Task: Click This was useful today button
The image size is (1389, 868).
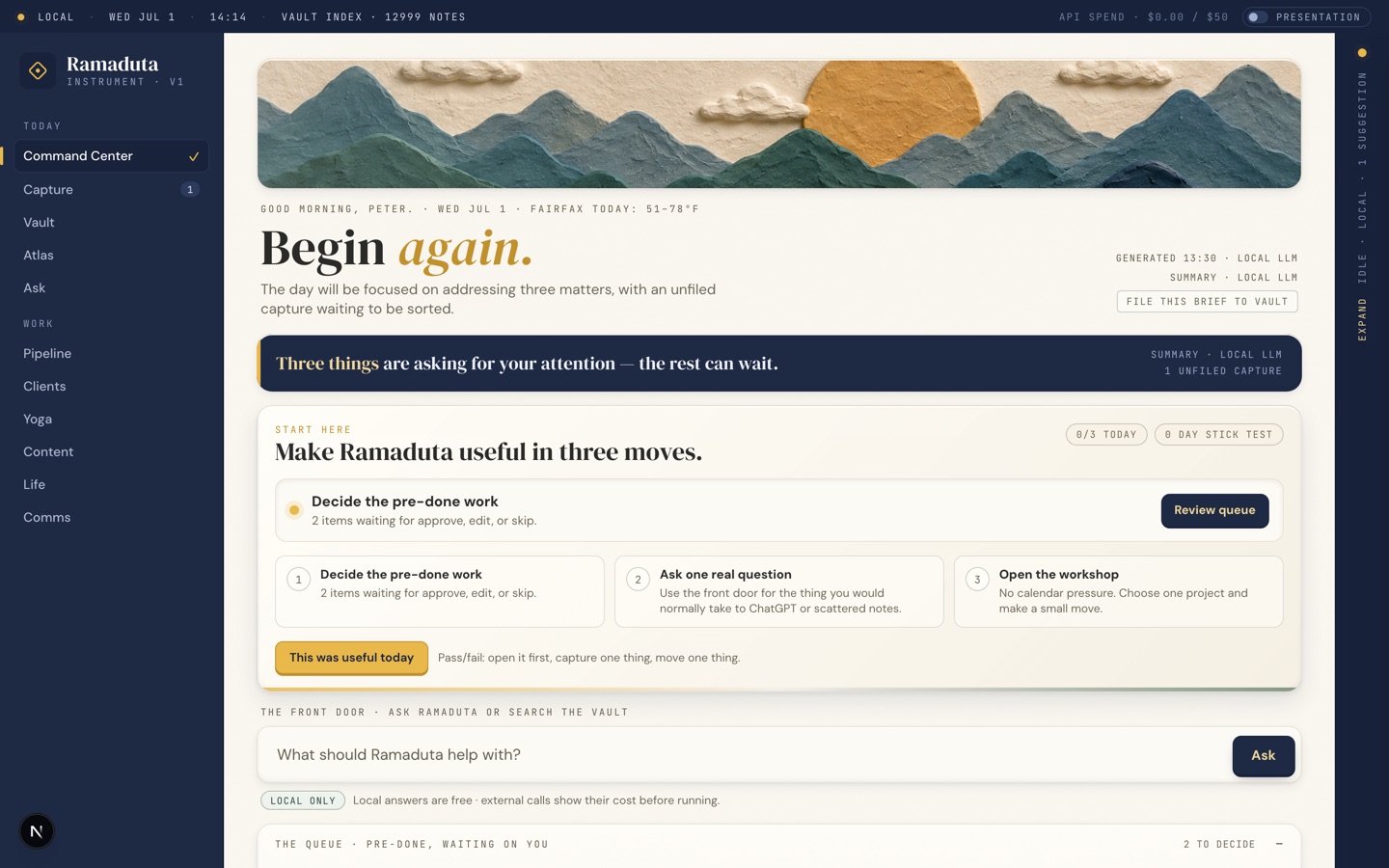Action: (x=351, y=658)
